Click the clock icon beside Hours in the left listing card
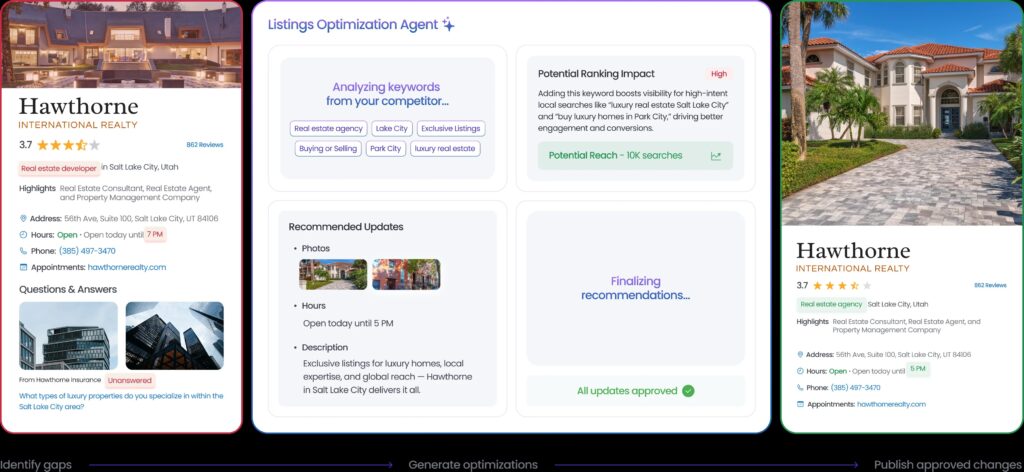This screenshot has width=1024, height=472. (23, 235)
